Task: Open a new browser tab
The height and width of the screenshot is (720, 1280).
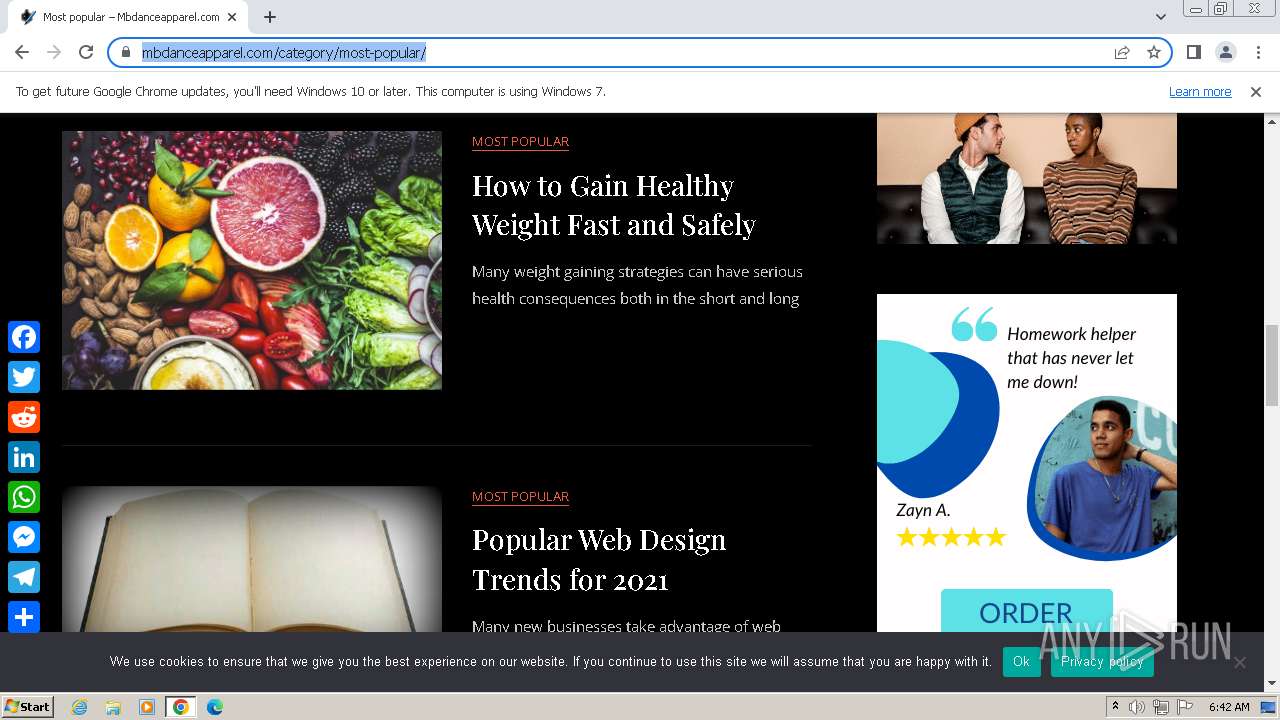Action: 270,17
